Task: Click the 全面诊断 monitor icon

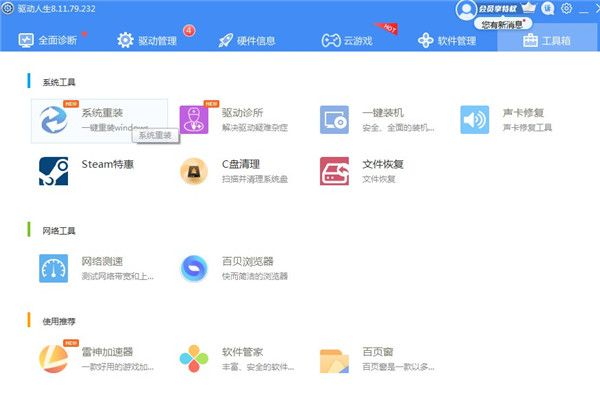Action: [x=26, y=40]
